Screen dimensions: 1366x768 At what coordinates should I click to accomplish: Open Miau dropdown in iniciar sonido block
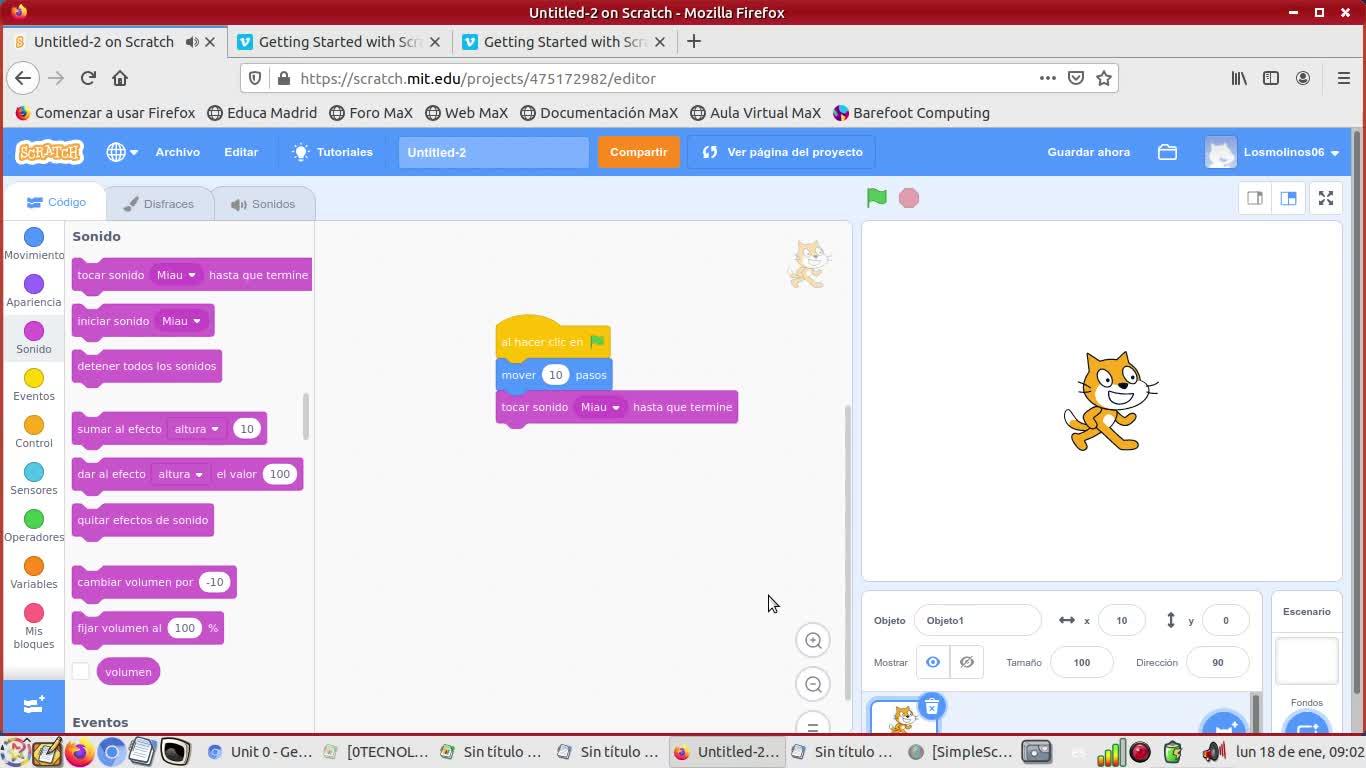click(182, 321)
